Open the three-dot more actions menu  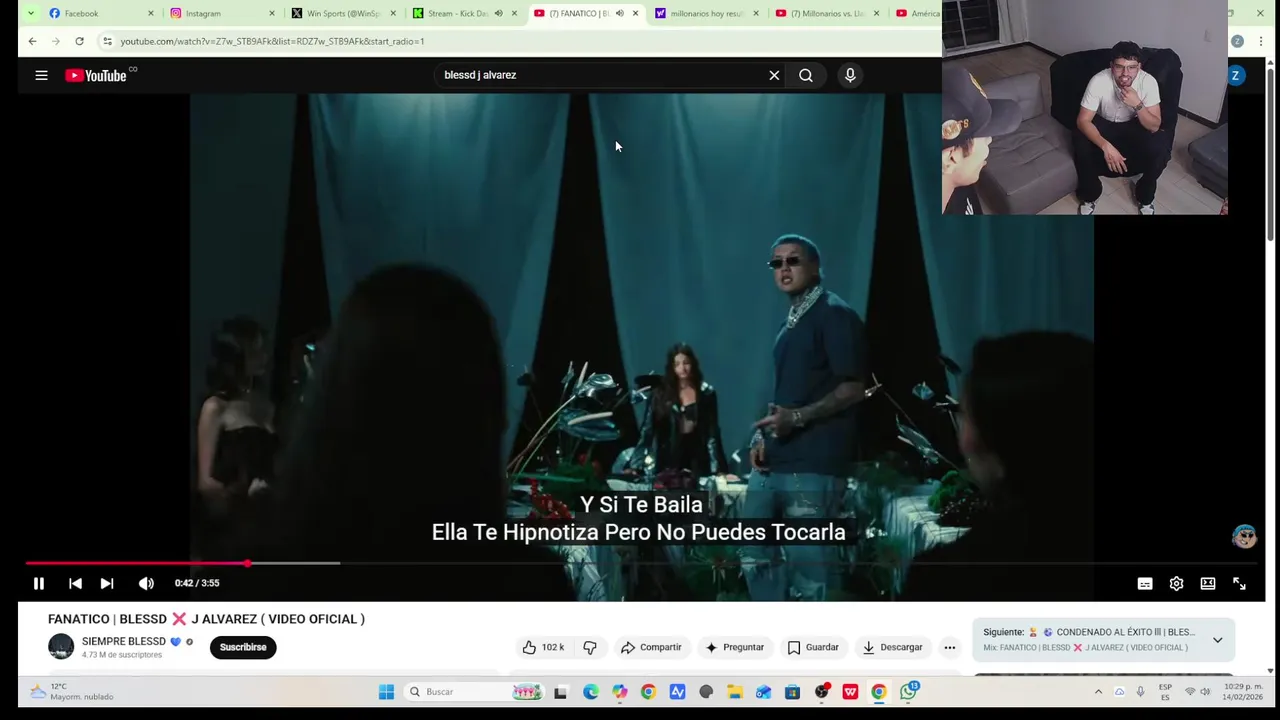(x=950, y=647)
